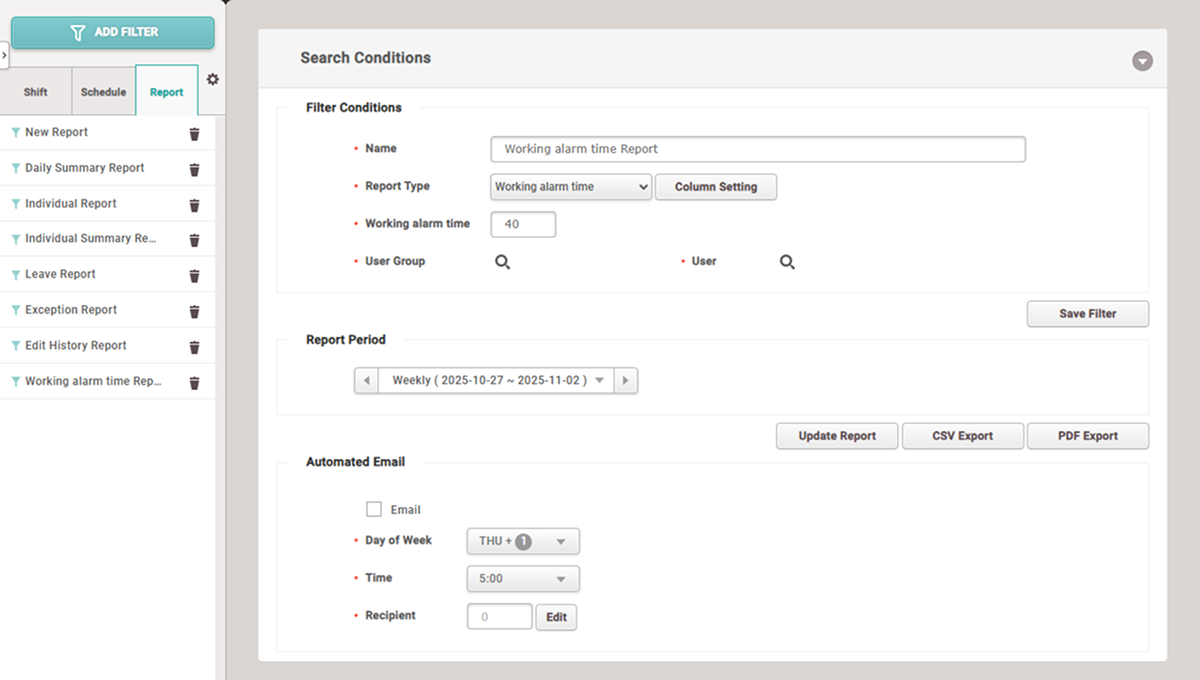Remove the Exception Report filter
Image resolution: width=1200 pixels, height=680 pixels.
pos(194,311)
